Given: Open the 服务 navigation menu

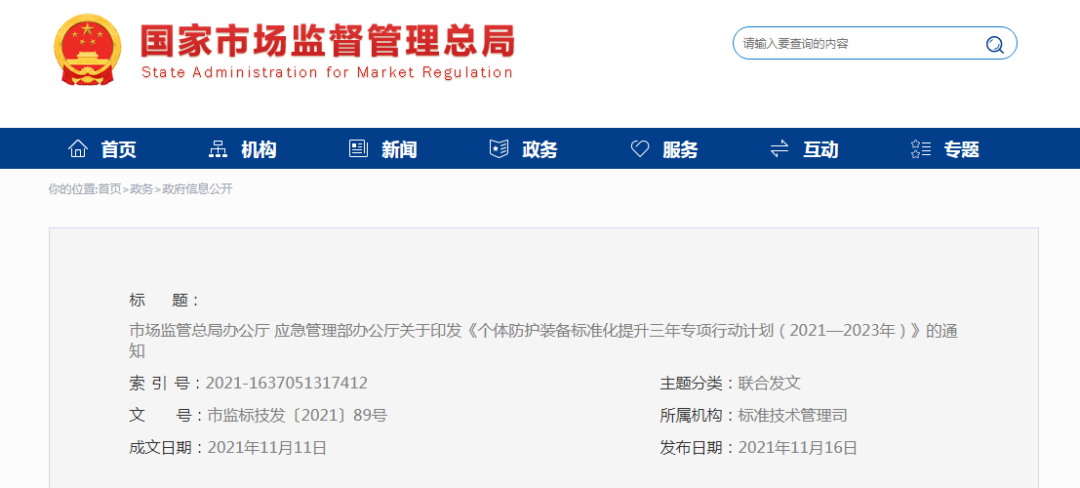Looking at the screenshot, I should tap(680, 149).
